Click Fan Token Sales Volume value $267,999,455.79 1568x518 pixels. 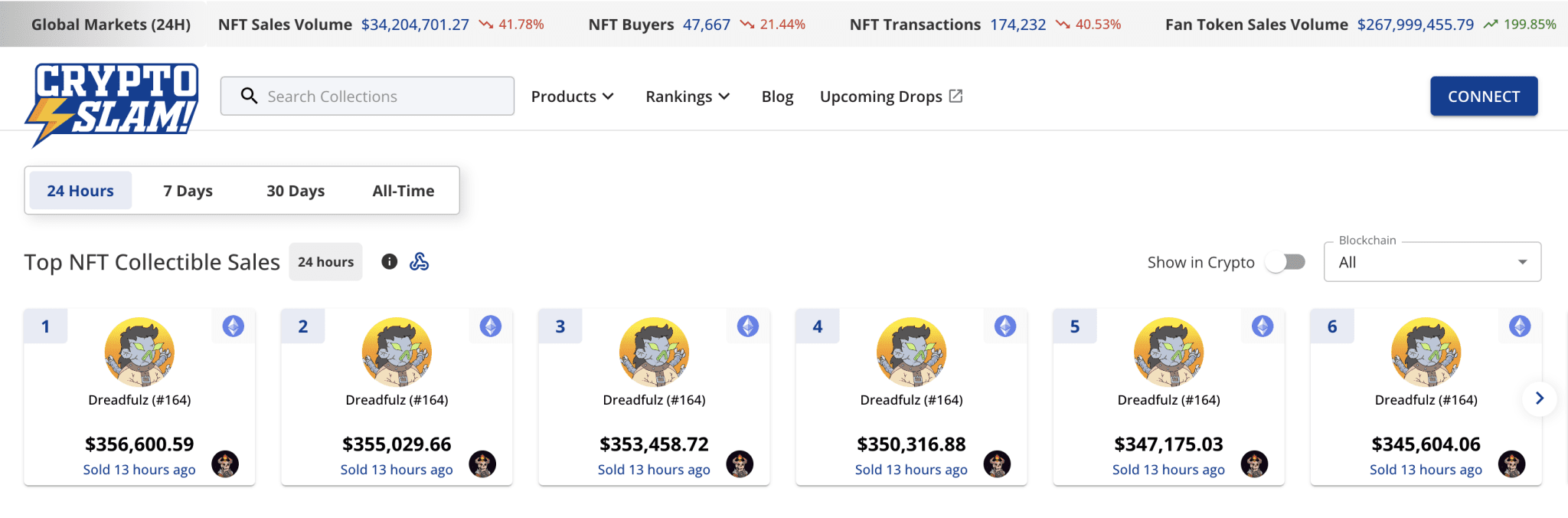1416,25
